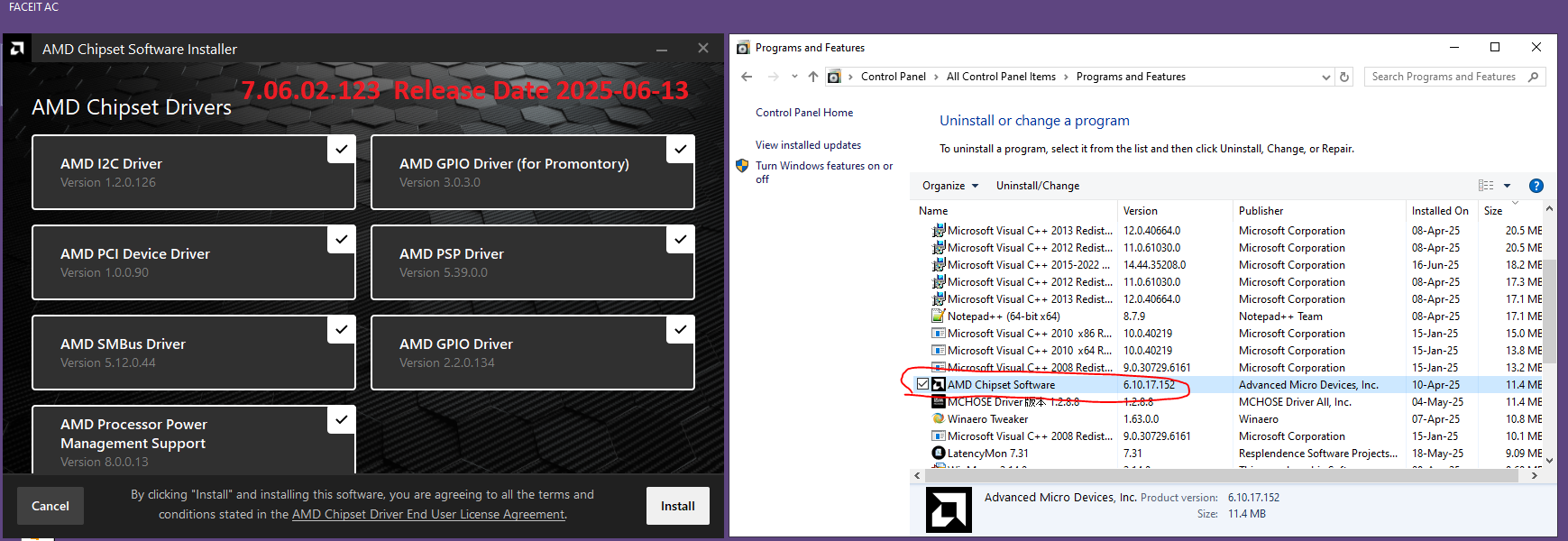Sort programs by Installed On column
Image resolution: width=1568 pixels, height=541 pixels.
[x=1442, y=211]
